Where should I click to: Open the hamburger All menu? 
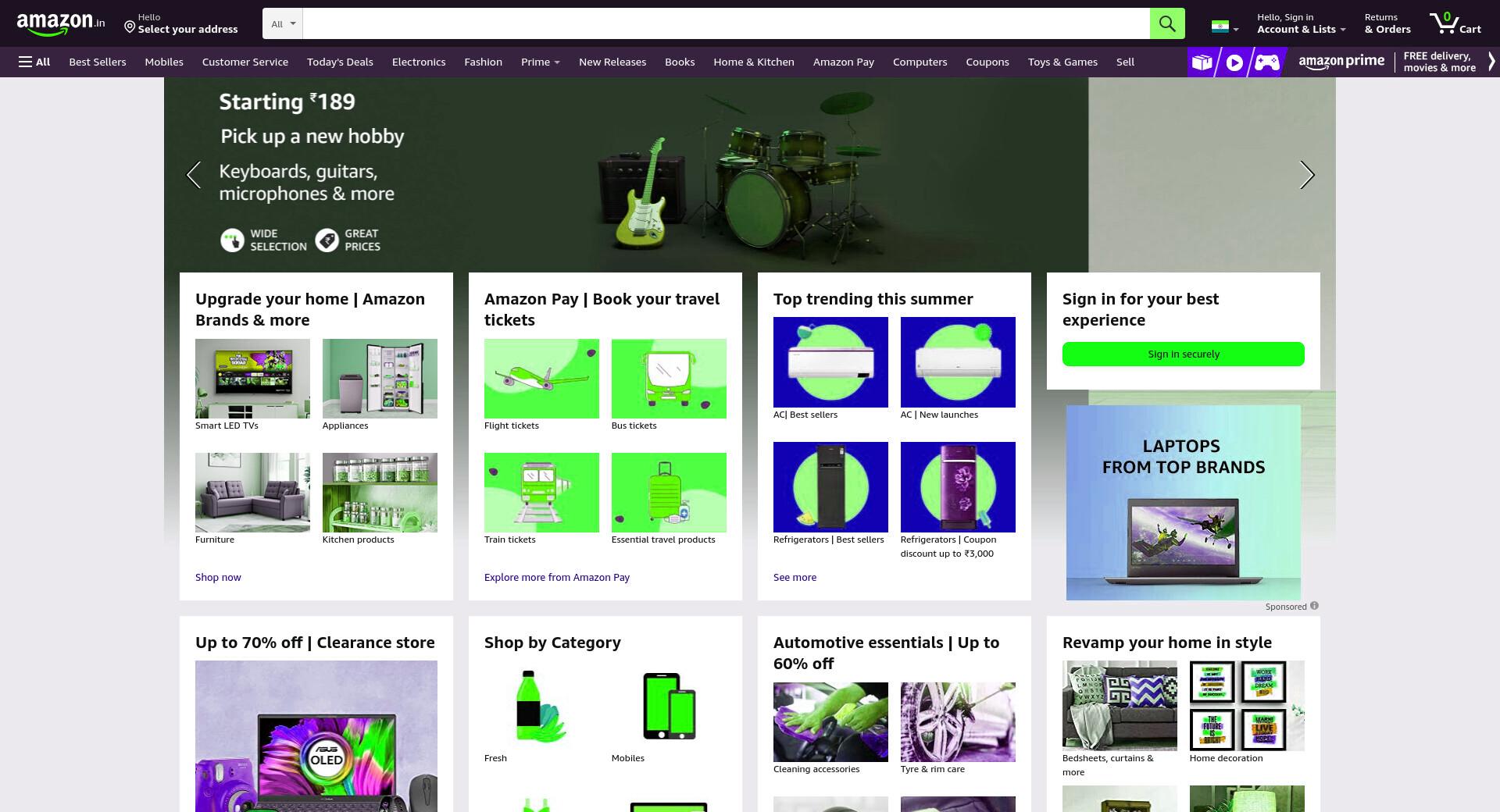[34, 62]
